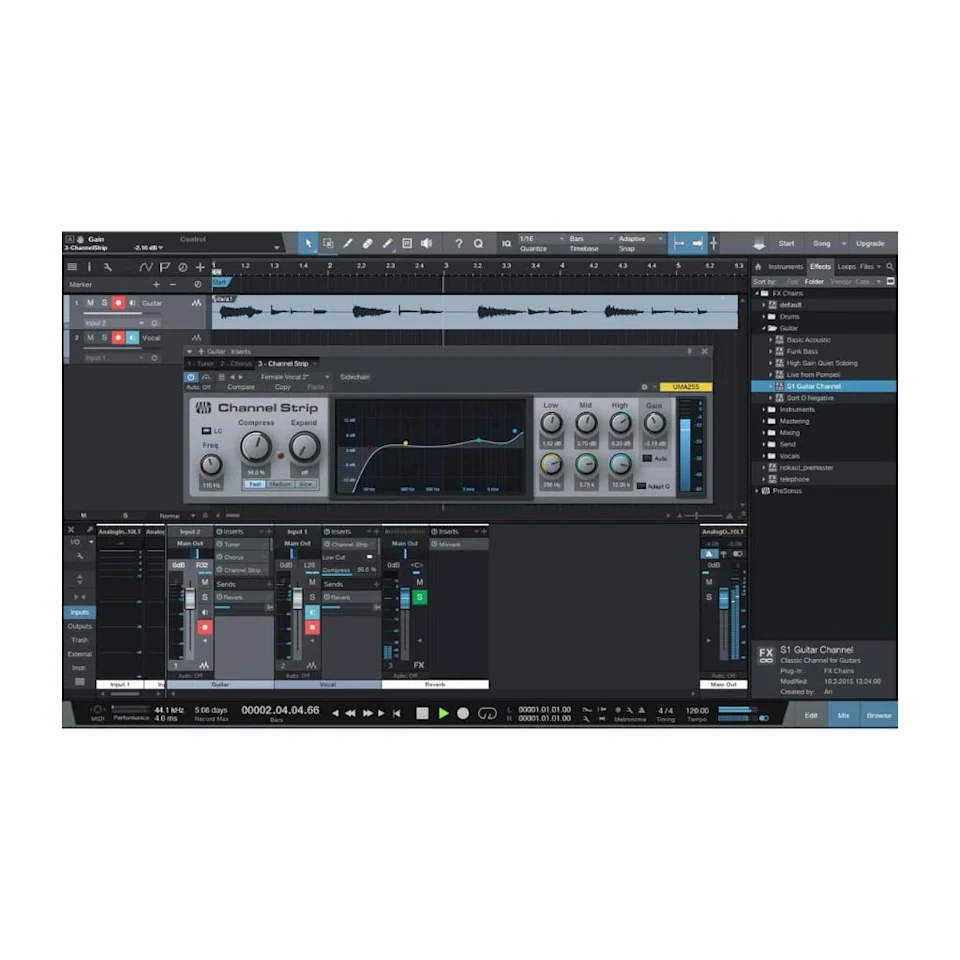
Task: Toggle the LC low cut switch
Action: point(206,431)
